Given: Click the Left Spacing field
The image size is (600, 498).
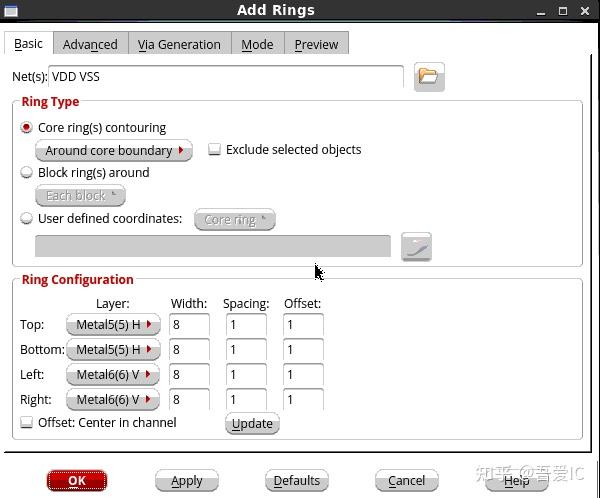Looking at the screenshot, I should coord(246,374).
